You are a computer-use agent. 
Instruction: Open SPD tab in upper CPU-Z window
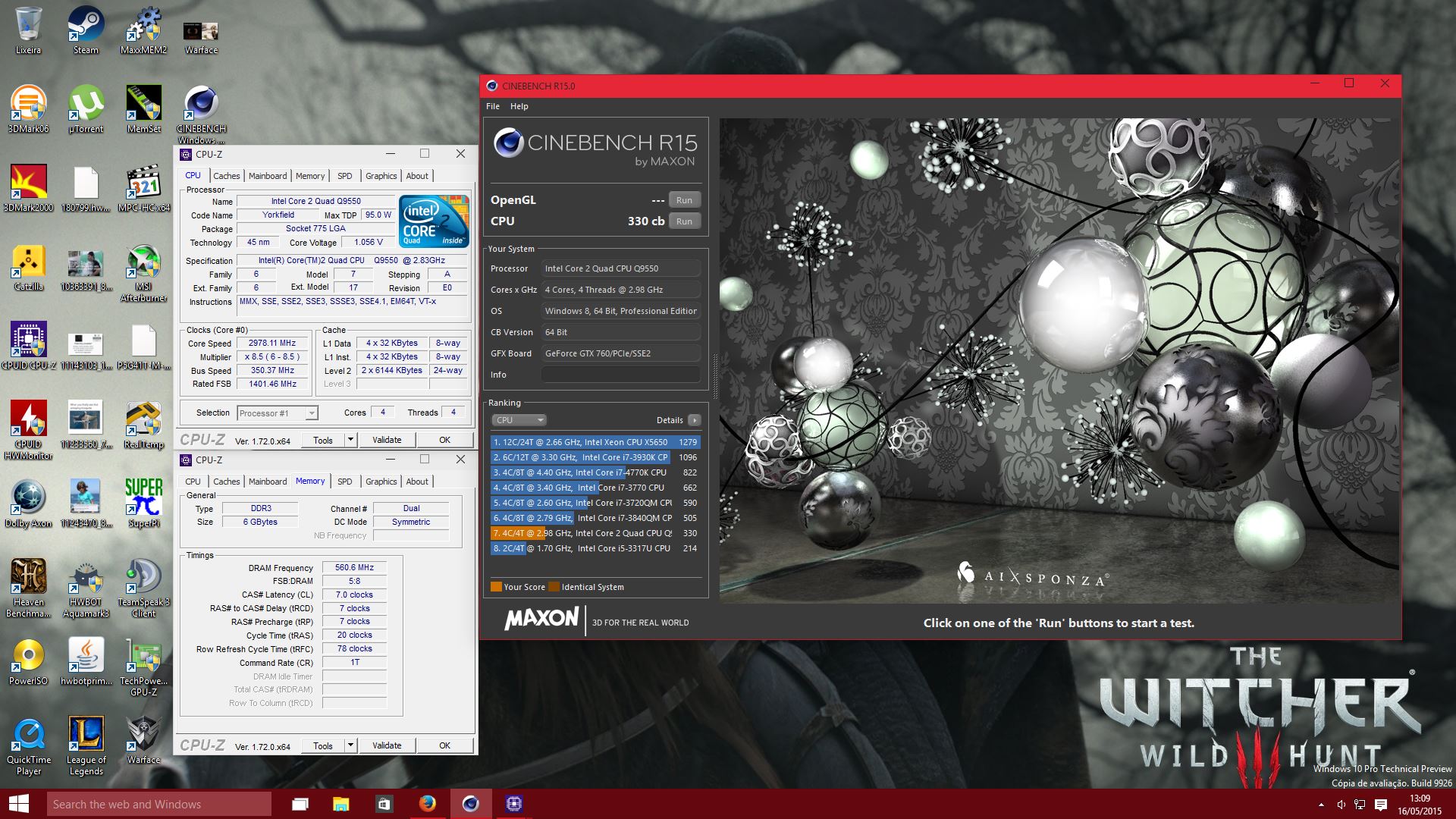pos(345,176)
